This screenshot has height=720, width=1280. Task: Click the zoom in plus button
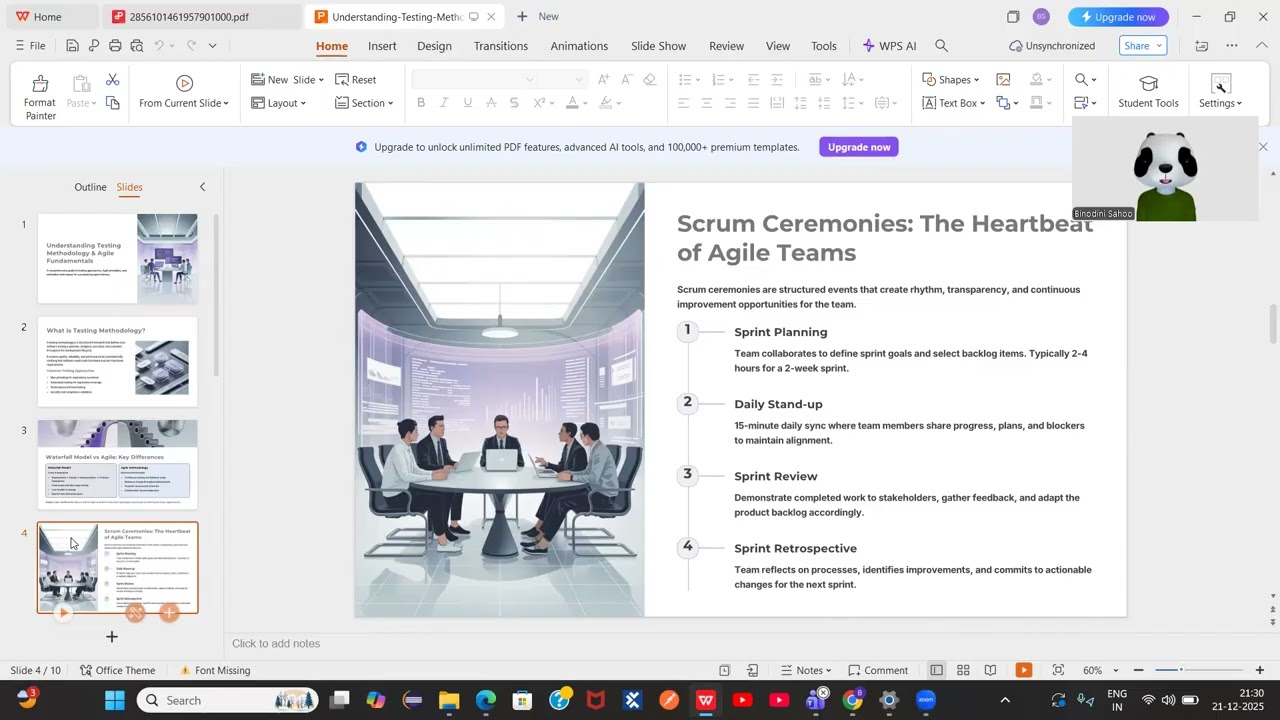pyautogui.click(x=1260, y=670)
